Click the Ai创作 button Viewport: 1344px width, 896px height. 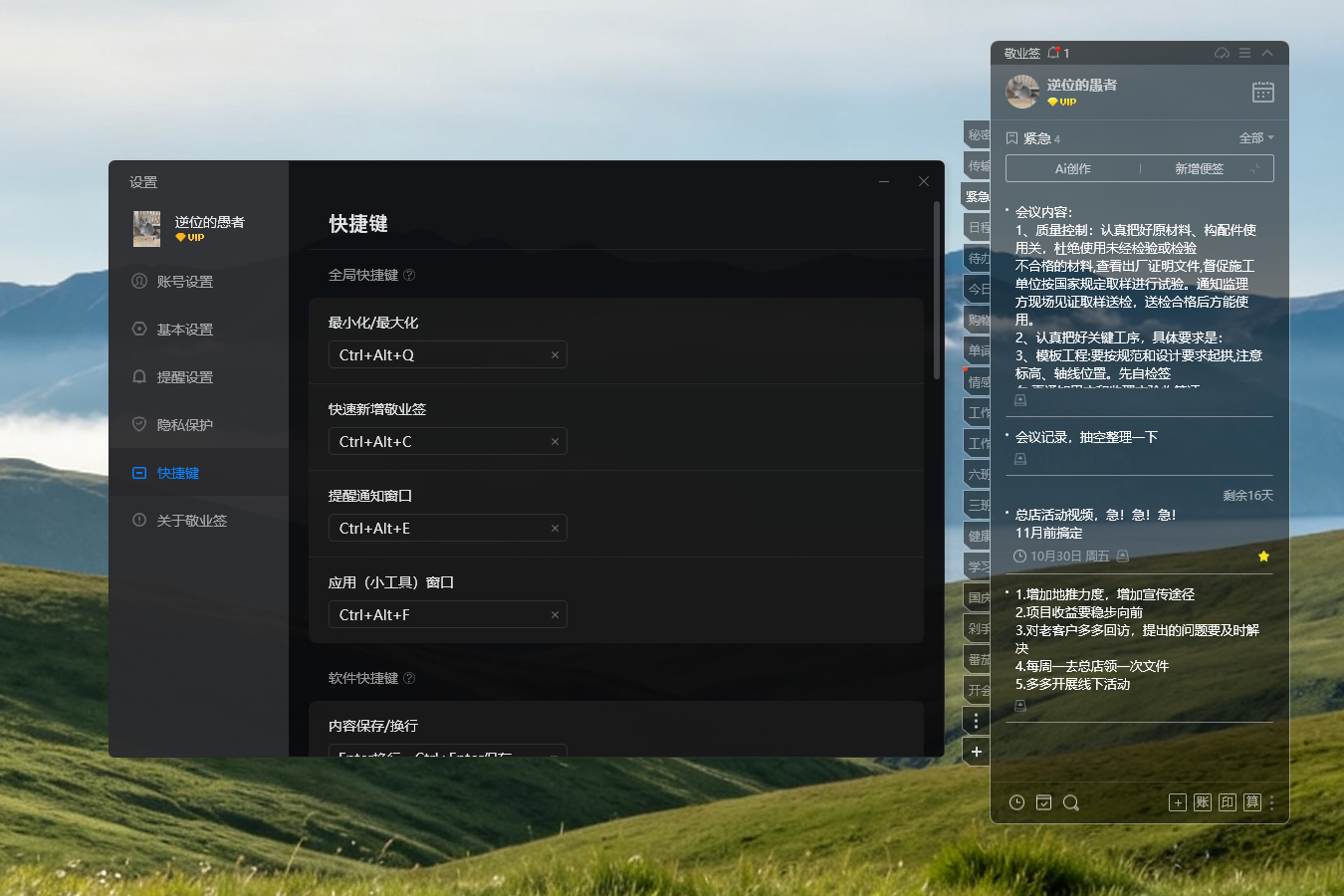(1073, 169)
